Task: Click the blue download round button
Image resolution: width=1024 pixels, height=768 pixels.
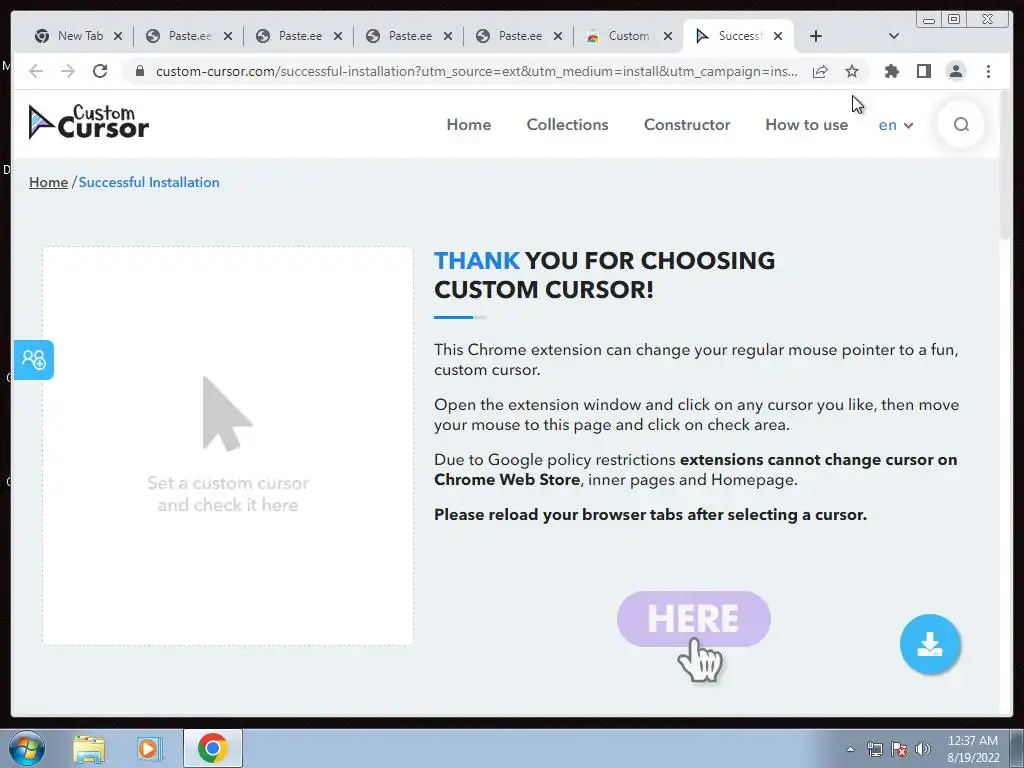Action: point(929,644)
